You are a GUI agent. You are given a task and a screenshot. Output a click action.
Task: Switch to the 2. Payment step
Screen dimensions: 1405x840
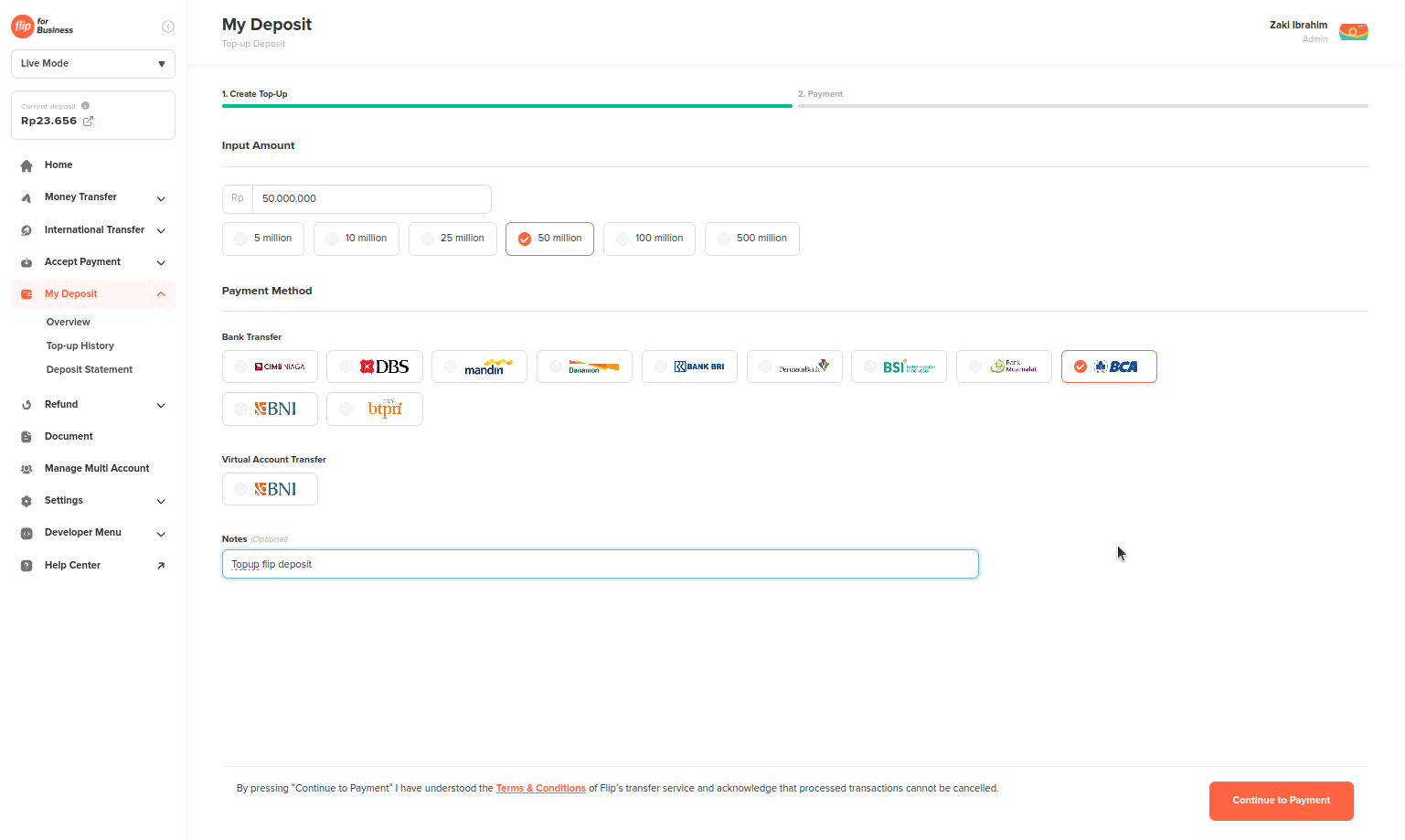820,93
